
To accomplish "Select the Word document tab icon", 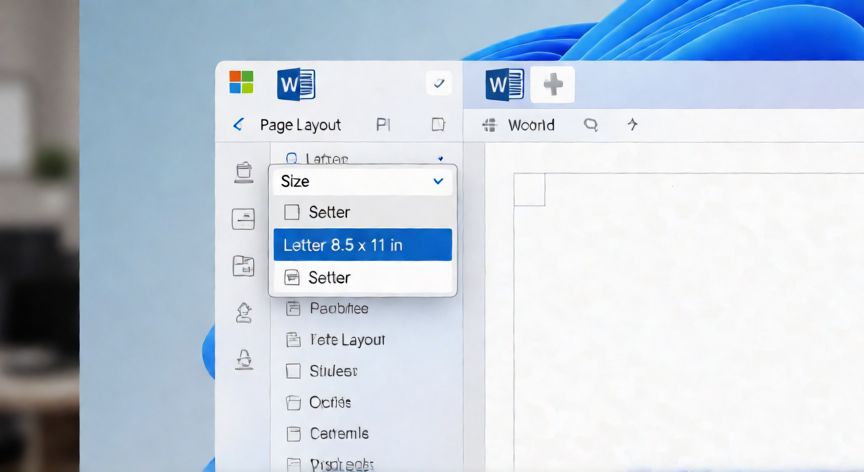I will click(x=504, y=84).
